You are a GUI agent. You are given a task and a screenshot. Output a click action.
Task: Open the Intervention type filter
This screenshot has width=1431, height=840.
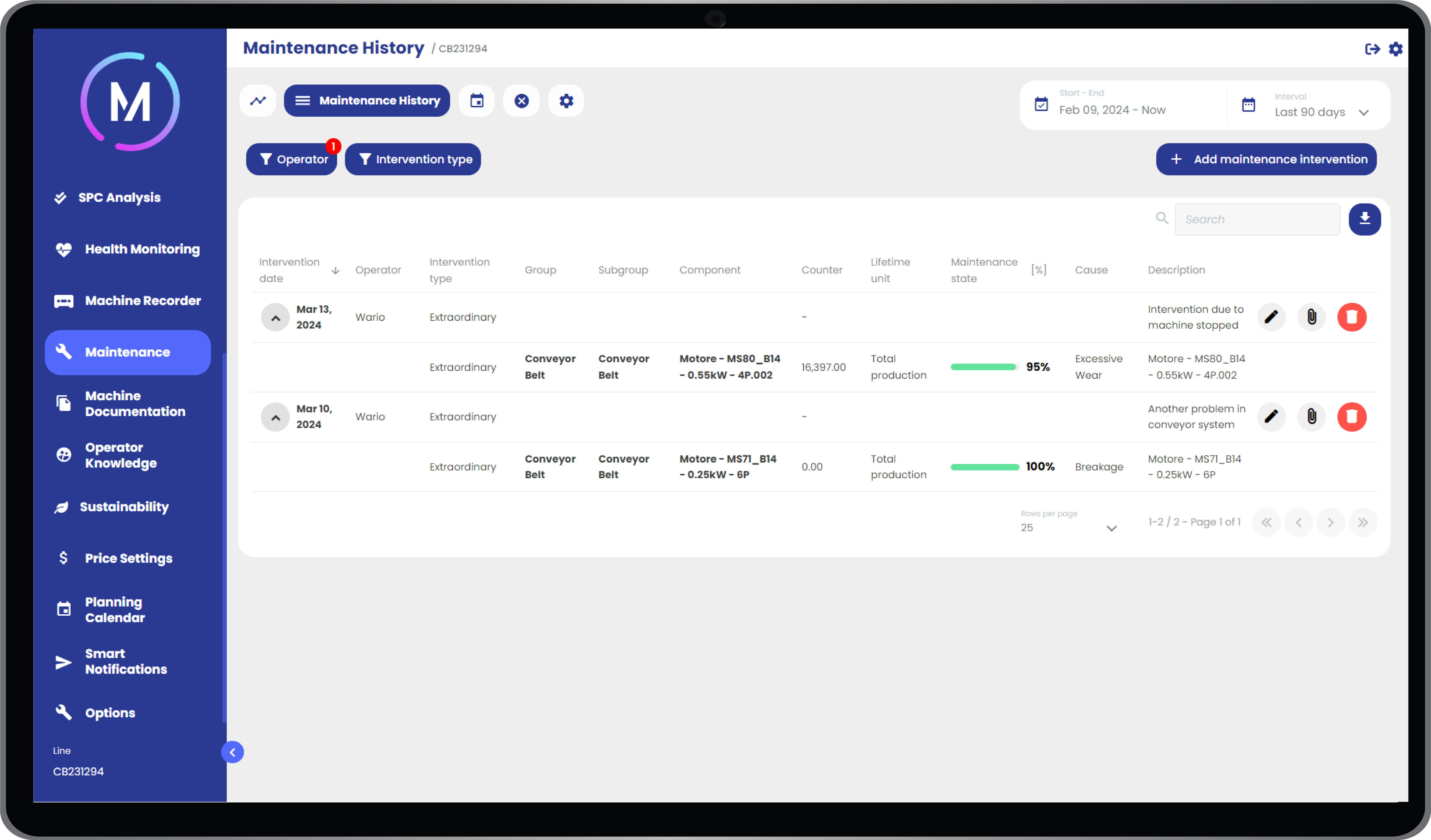coord(413,159)
